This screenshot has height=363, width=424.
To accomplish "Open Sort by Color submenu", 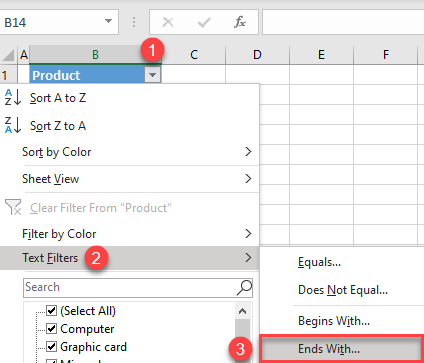I will click(129, 152).
